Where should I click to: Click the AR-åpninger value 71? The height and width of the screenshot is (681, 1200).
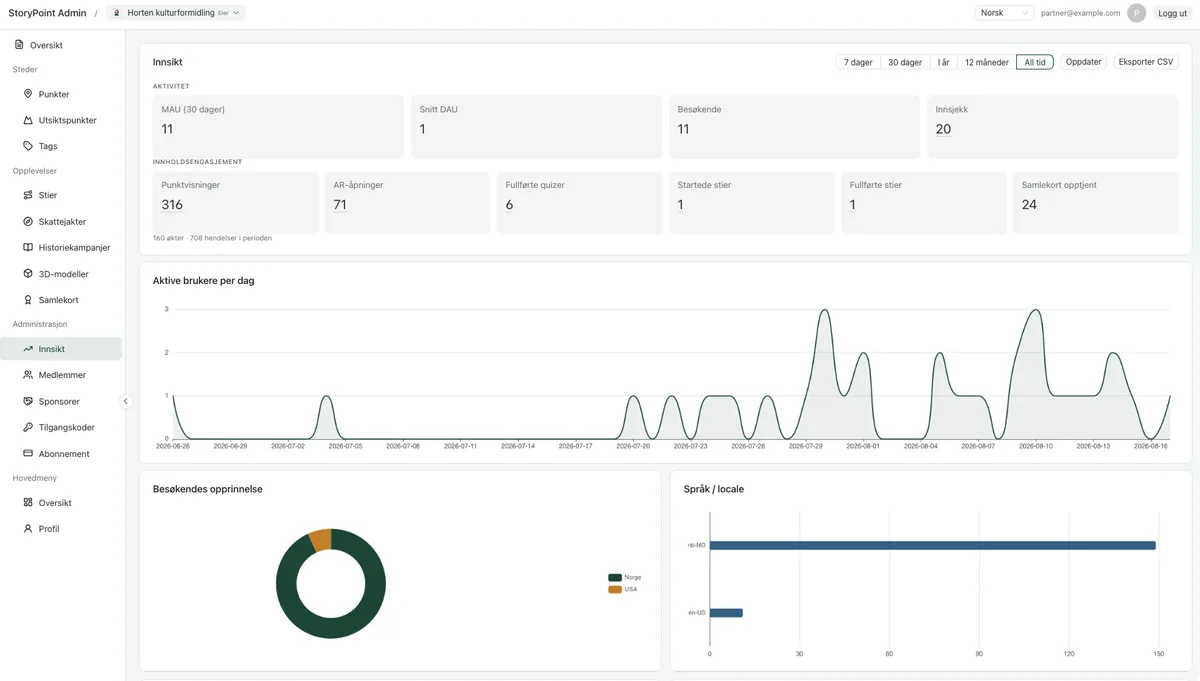pos(340,205)
